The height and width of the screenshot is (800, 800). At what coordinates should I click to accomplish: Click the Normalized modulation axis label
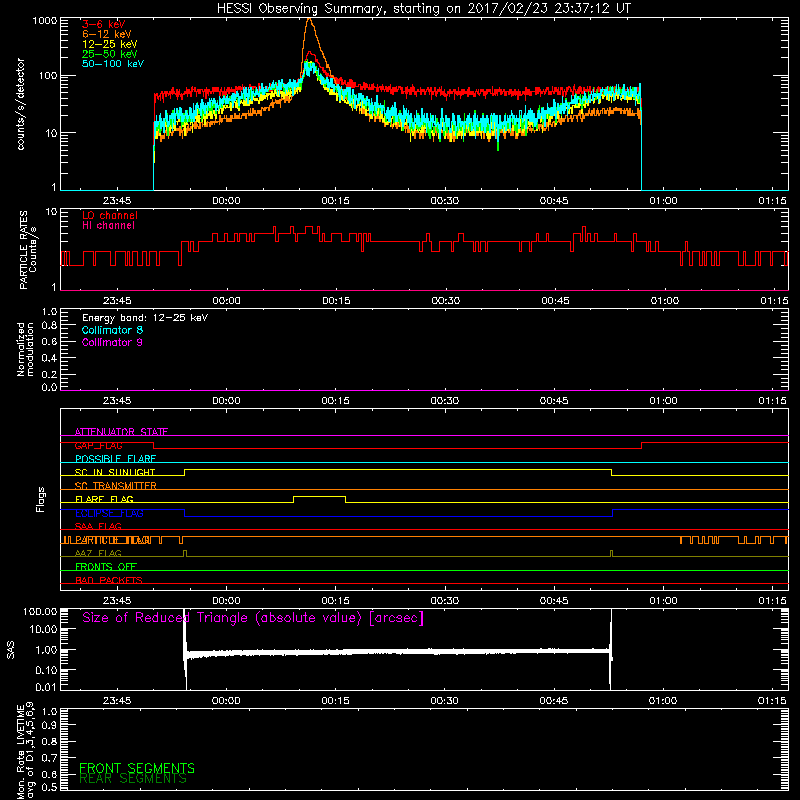tap(25, 349)
